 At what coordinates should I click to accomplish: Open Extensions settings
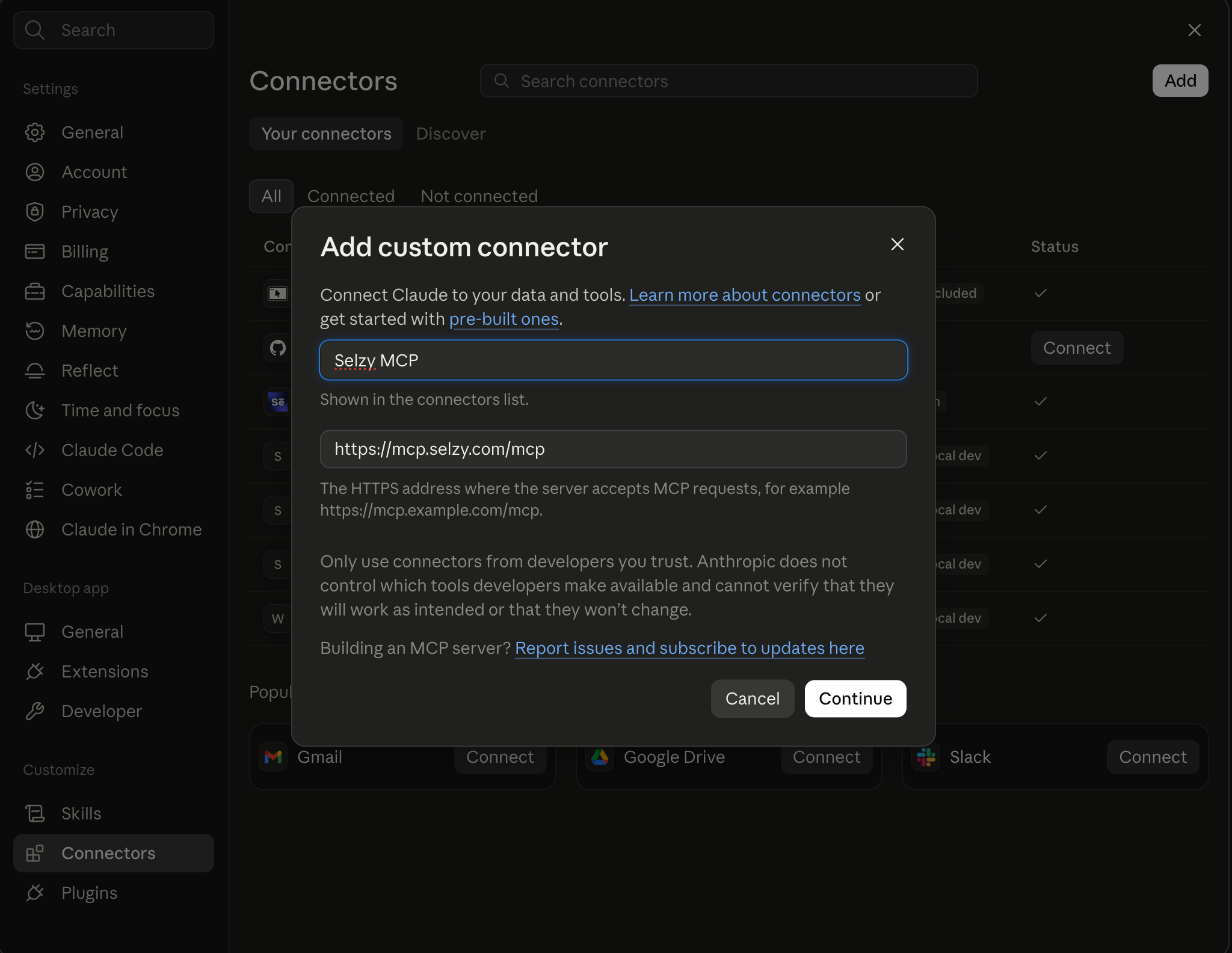(113, 671)
